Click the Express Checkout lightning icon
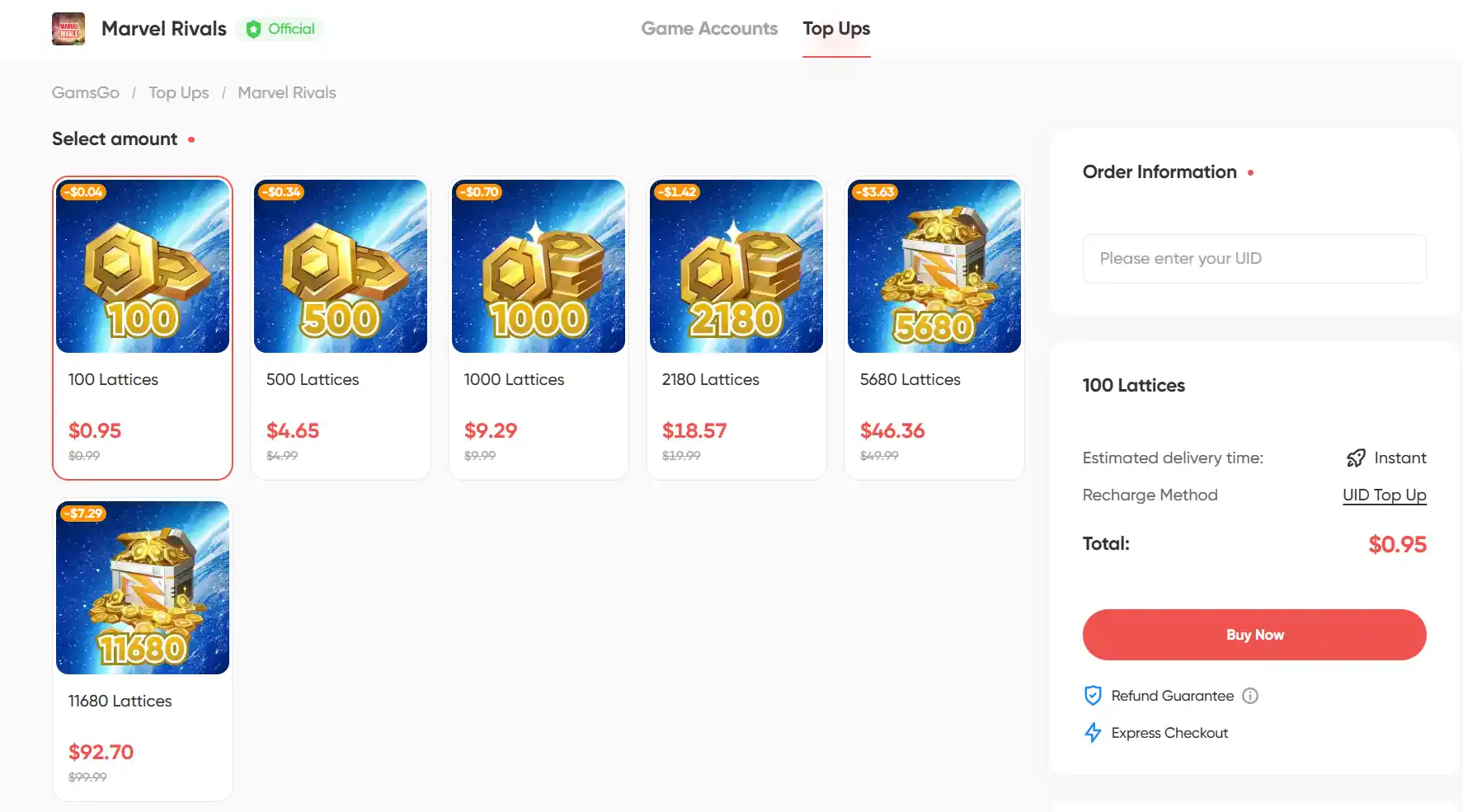Viewport: 1463px width, 812px height. [1093, 733]
